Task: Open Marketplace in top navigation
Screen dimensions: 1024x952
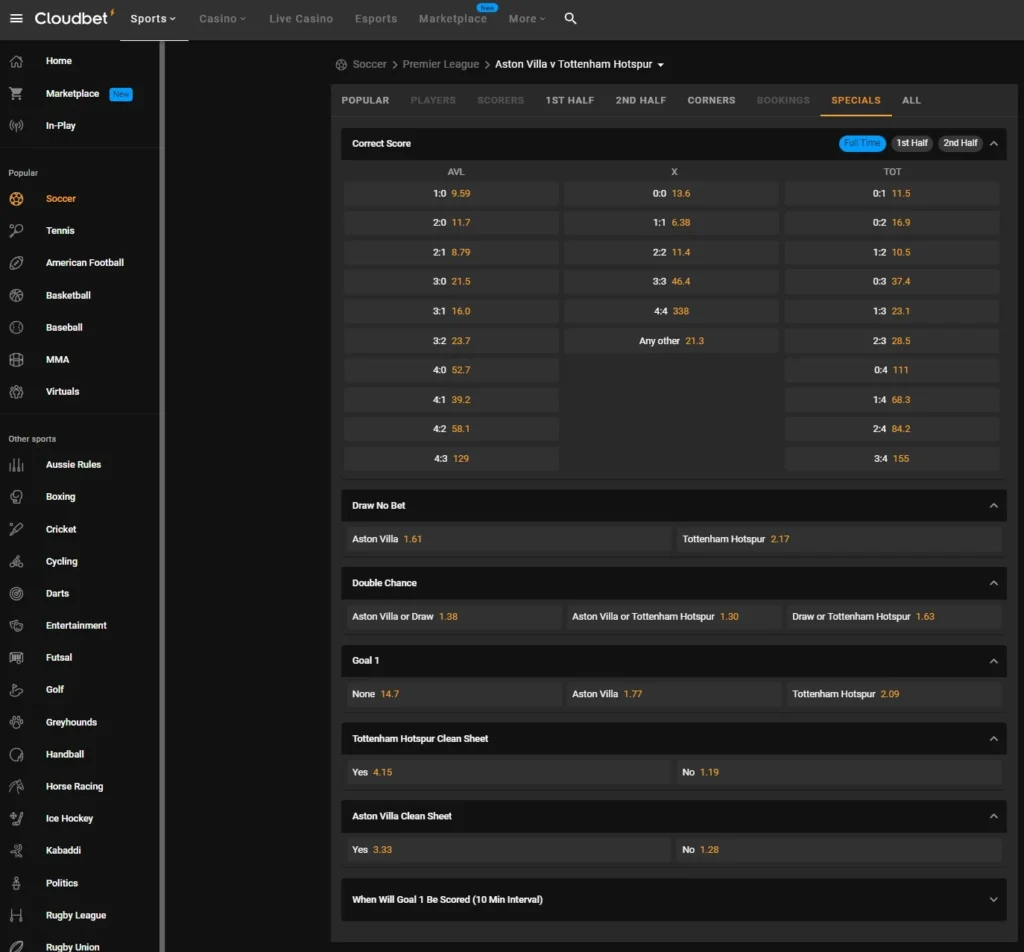Action: click(453, 19)
